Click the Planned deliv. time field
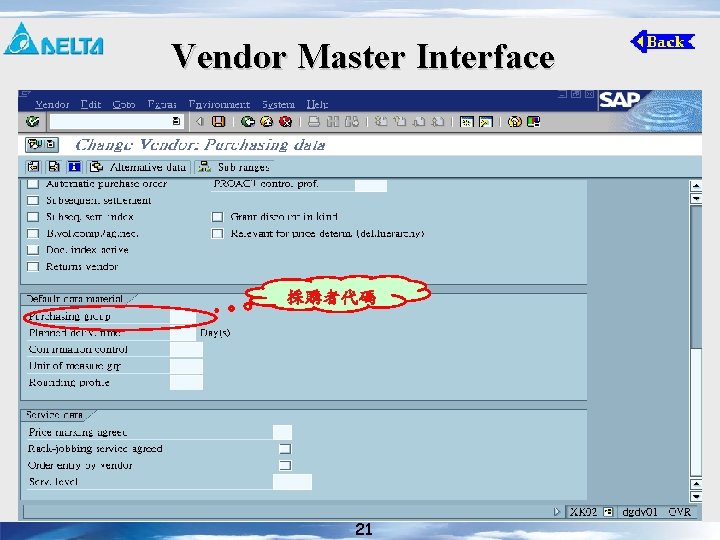Viewport: 720px width, 540px height. pyautogui.click(x=183, y=333)
